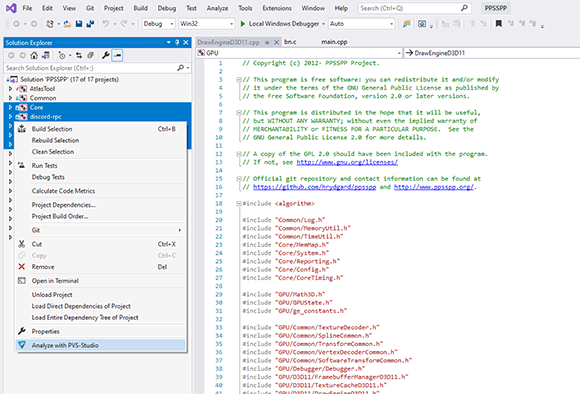Switch to the bn.c tab

pyautogui.click(x=290, y=42)
